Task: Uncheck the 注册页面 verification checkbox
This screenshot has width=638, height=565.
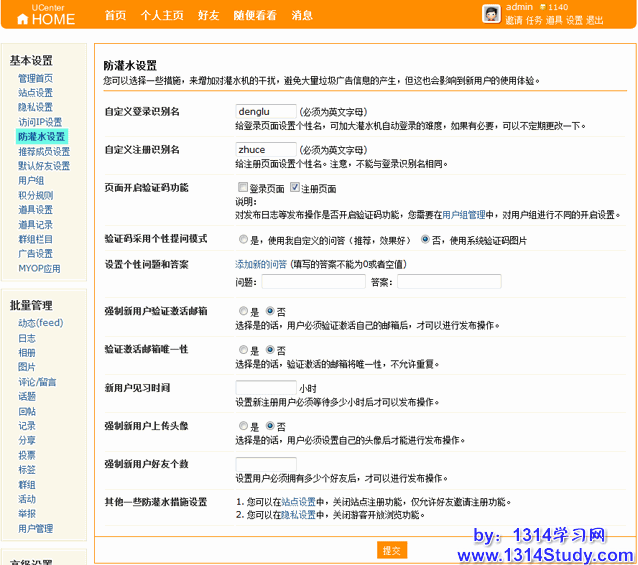Action: point(295,188)
